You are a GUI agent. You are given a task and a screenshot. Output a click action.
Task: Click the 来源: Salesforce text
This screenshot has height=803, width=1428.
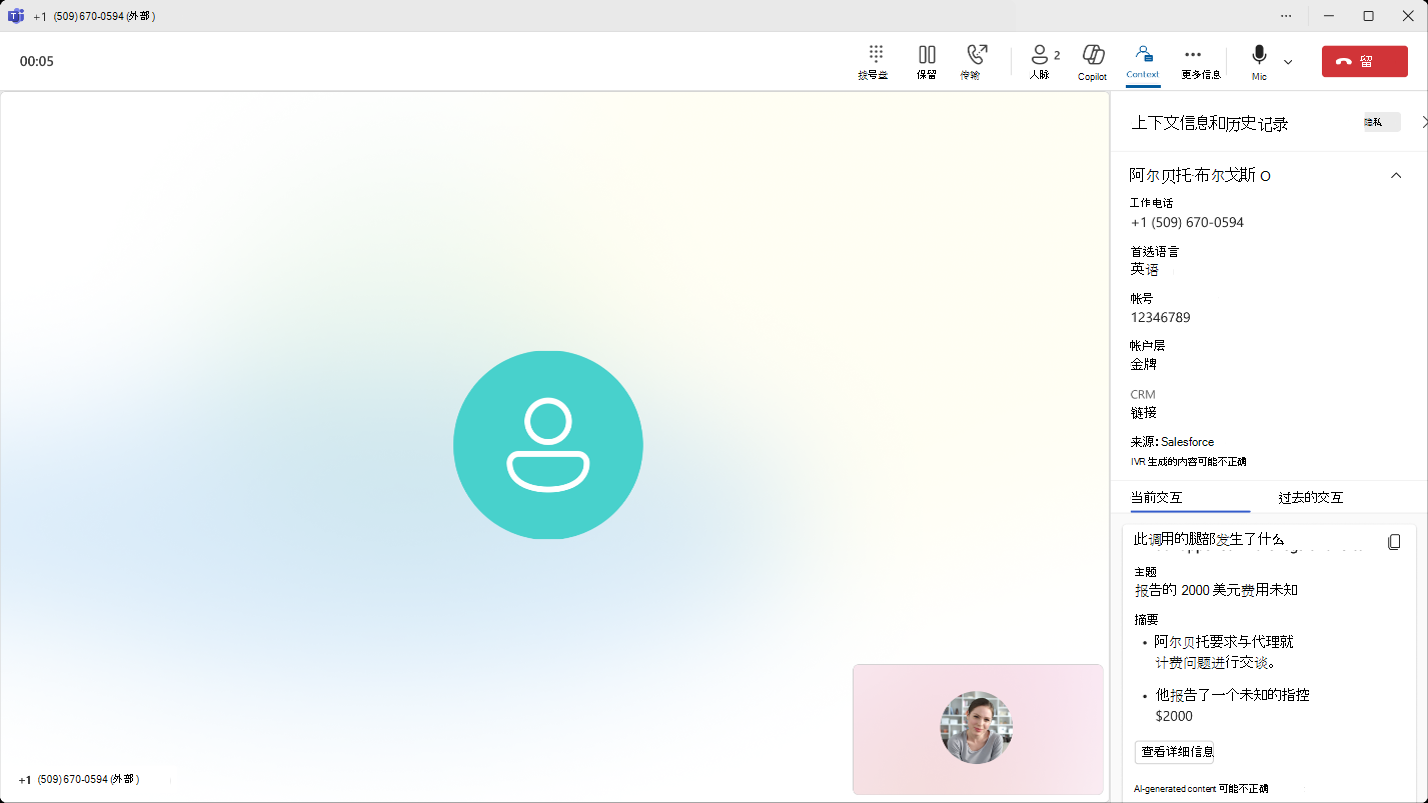click(1172, 442)
